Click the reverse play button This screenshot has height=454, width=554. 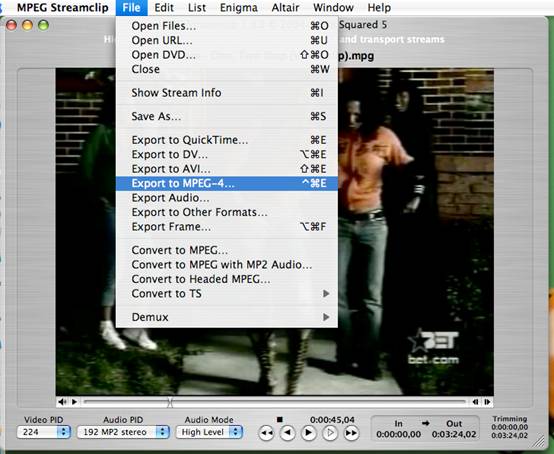(288, 433)
